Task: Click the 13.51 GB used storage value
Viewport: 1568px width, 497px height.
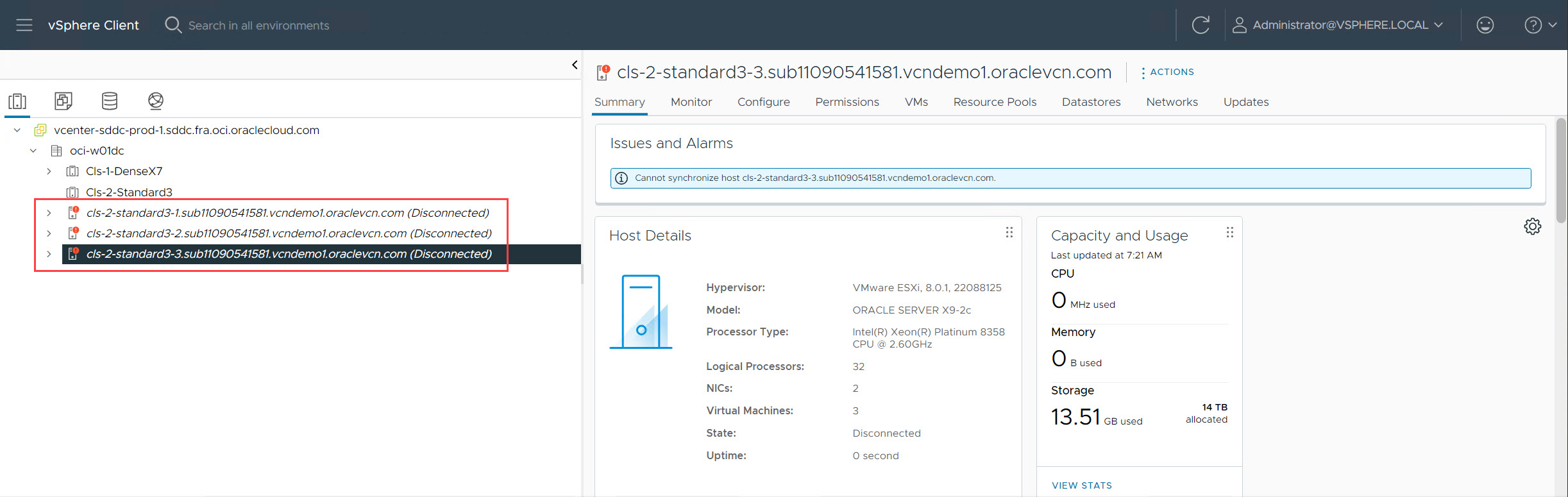Action: pyautogui.click(x=1097, y=417)
